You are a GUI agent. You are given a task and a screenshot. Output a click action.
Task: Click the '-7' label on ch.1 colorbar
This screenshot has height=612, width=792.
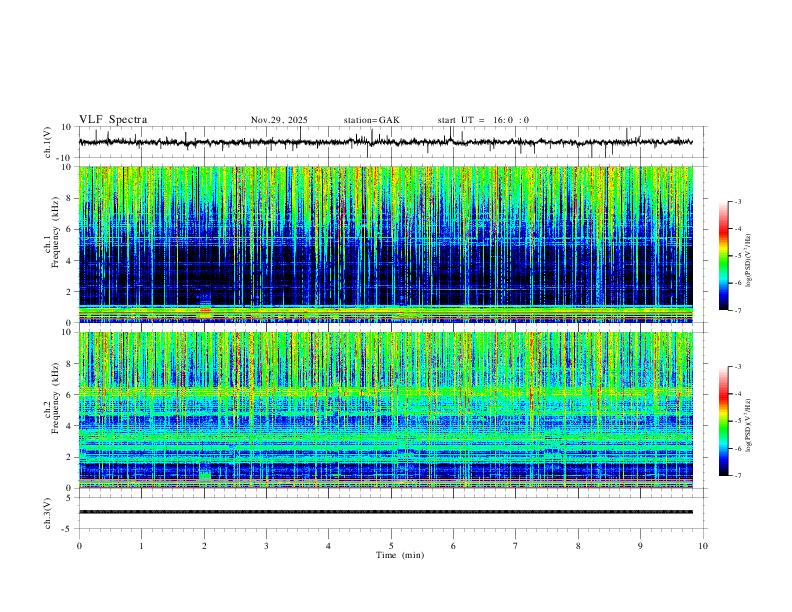(x=737, y=310)
